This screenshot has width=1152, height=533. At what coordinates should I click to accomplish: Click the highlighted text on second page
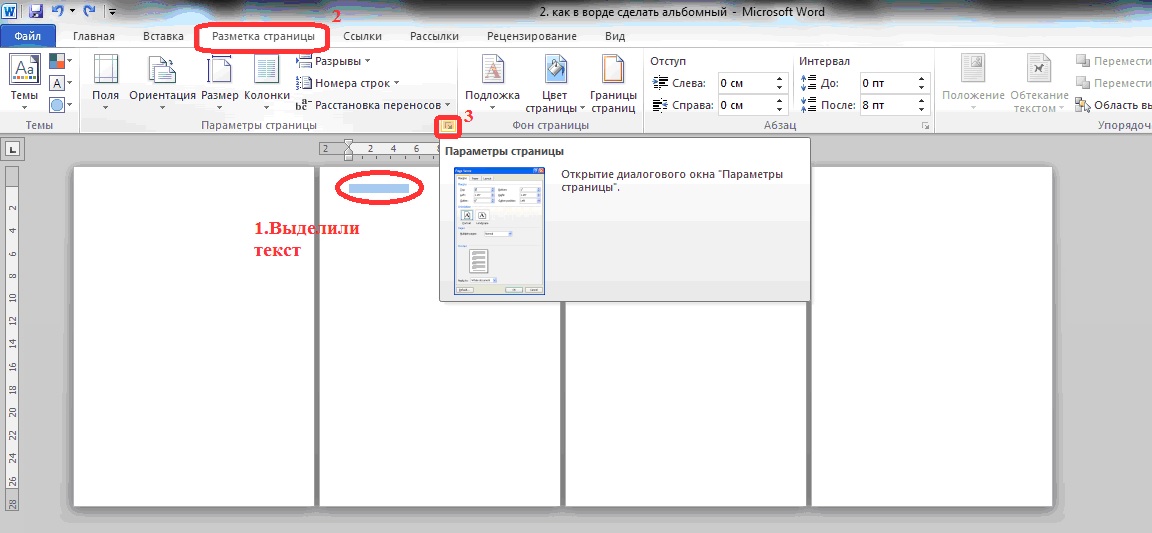coord(378,188)
